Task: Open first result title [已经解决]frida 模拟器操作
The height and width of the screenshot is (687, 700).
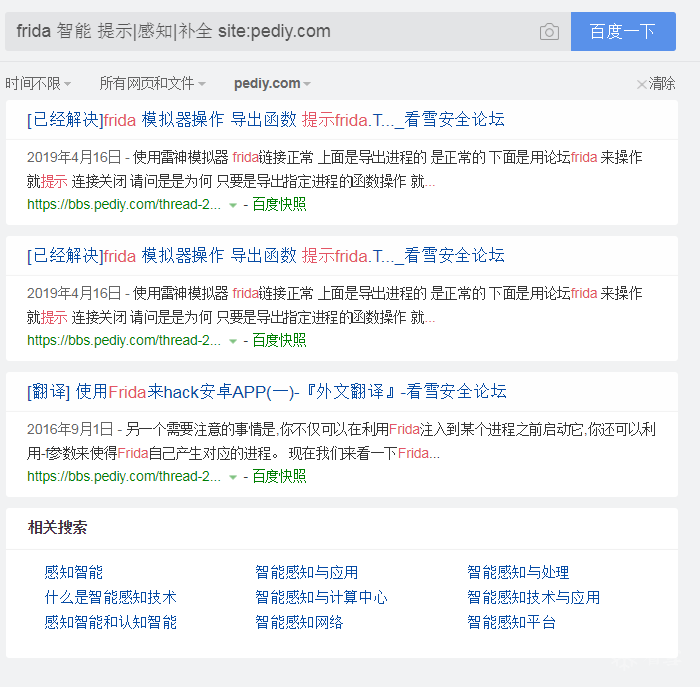Action: tap(266, 120)
